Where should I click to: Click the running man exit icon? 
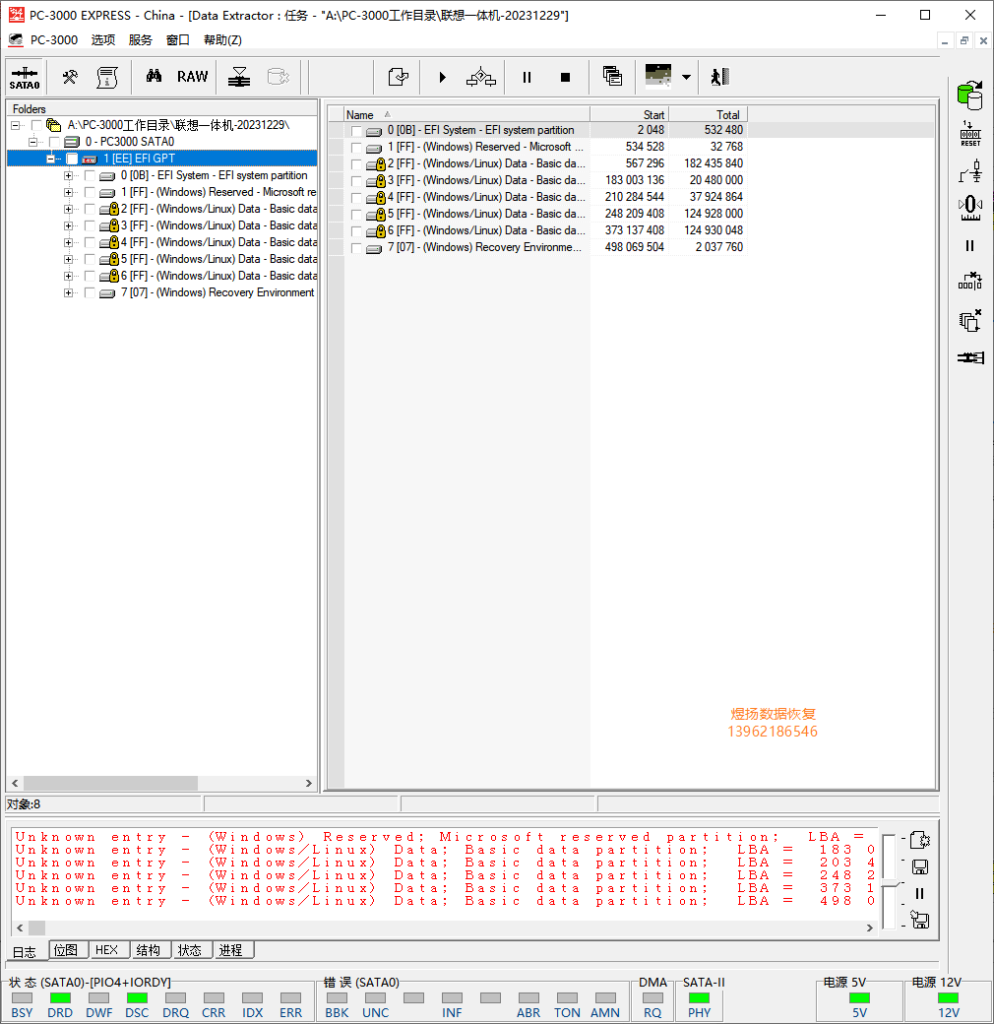tap(720, 77)
